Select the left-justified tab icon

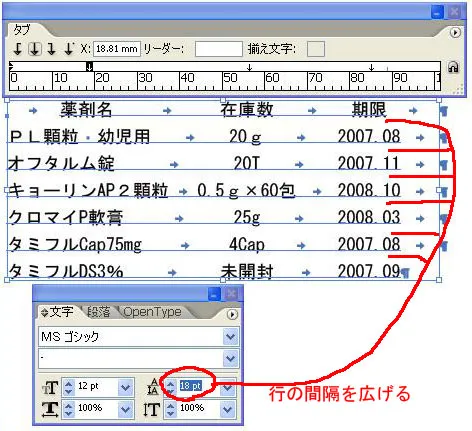tap(18, 49)
